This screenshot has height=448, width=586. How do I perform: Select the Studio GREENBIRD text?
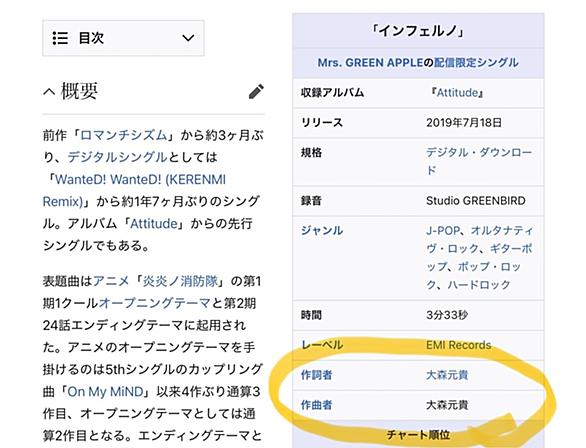coord(476,201)
